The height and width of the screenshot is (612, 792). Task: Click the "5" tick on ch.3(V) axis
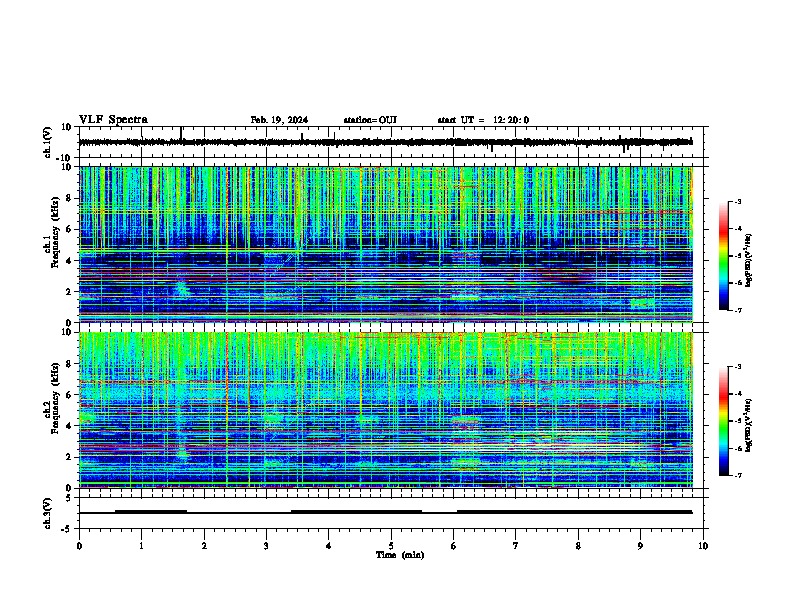[70, 497]
